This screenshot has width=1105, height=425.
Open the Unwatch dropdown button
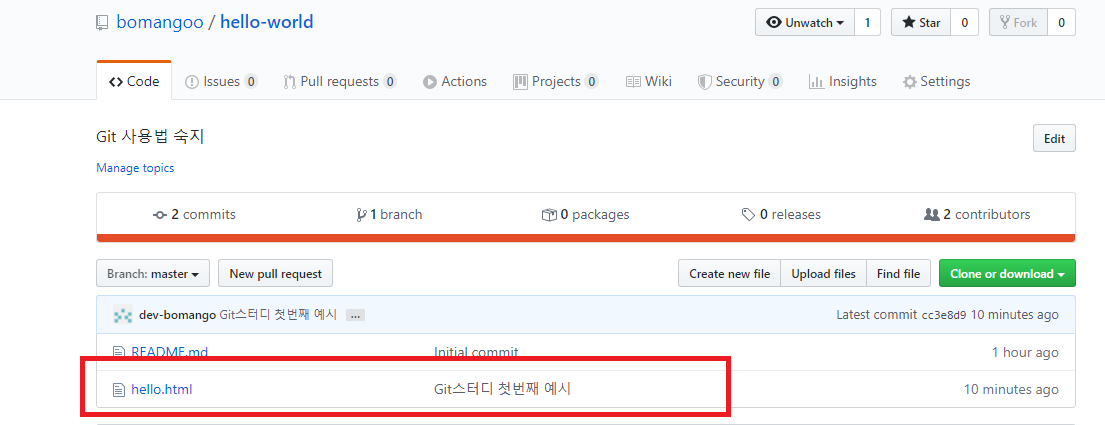click(805, 23)
